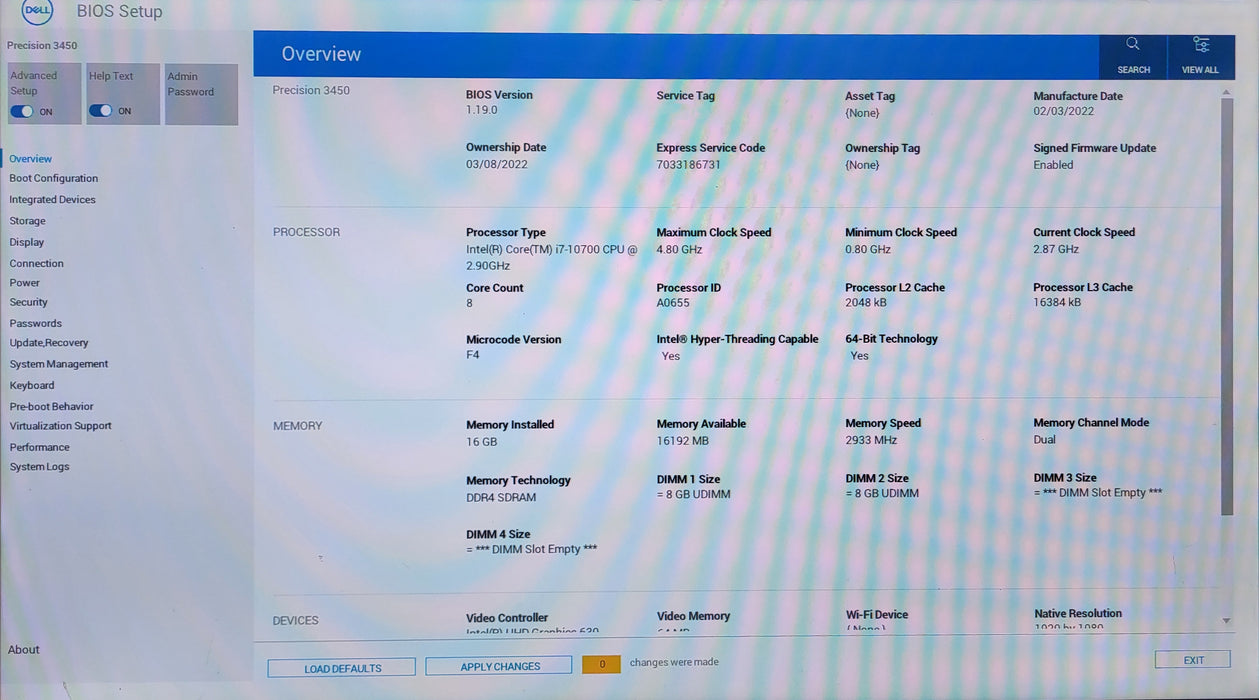Viewport: 1259px width, 700px height.
Task: Click the About link
Action: 24,650
